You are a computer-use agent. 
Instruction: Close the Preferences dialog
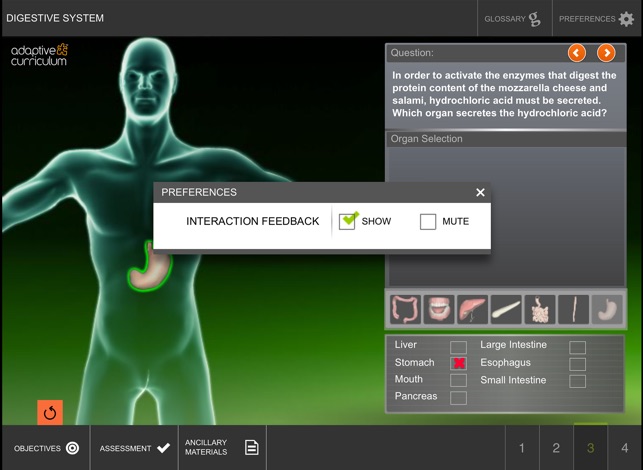tap(480, 192)
